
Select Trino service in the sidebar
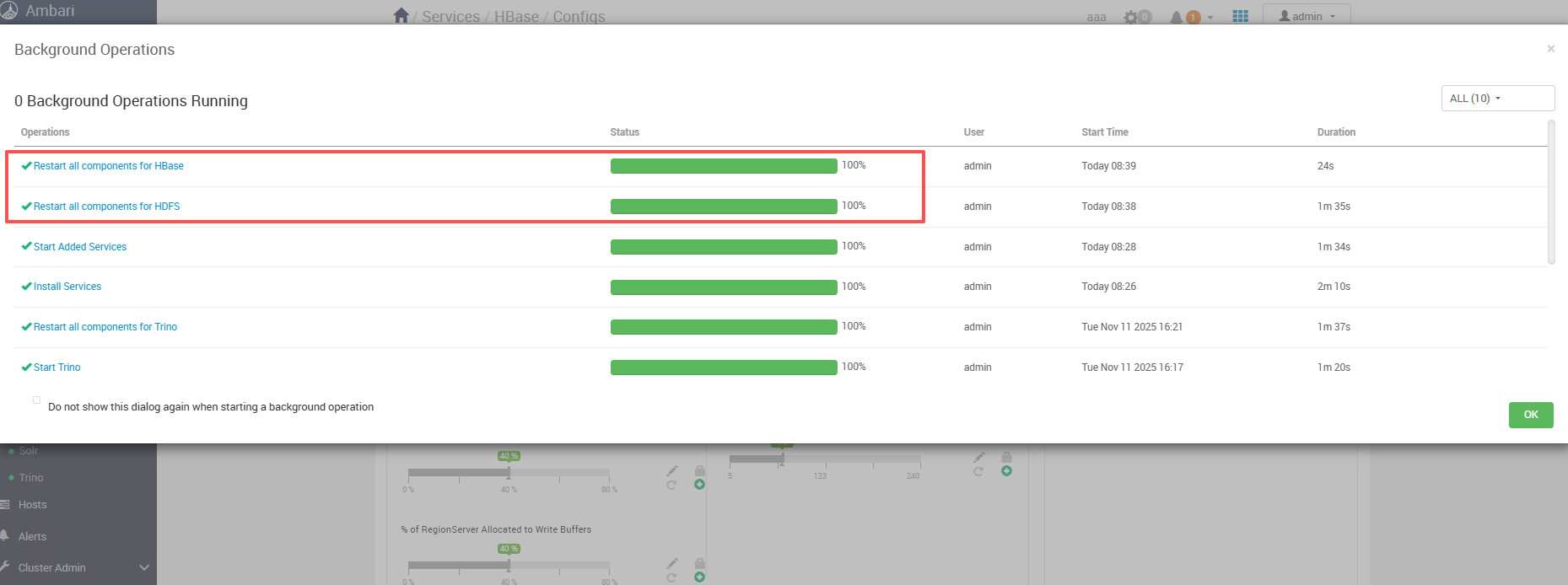(x=31, y=478)
